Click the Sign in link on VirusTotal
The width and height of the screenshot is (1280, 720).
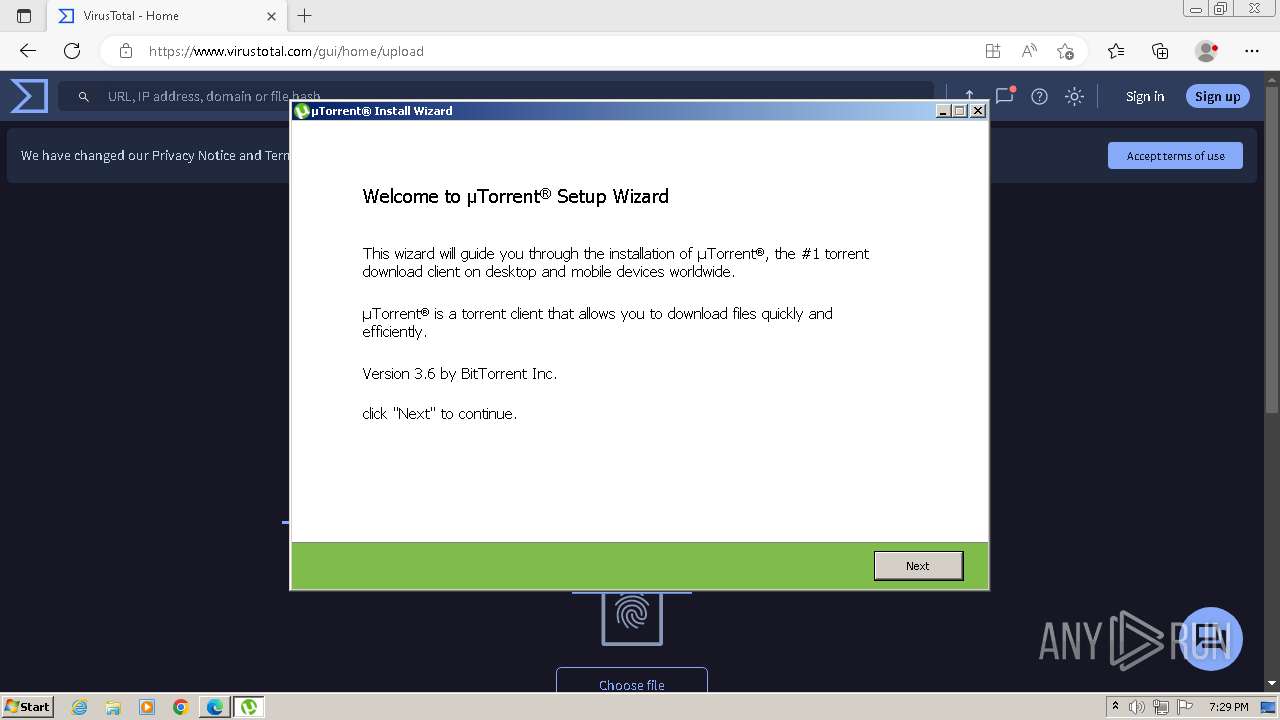tap(1145, 96)
